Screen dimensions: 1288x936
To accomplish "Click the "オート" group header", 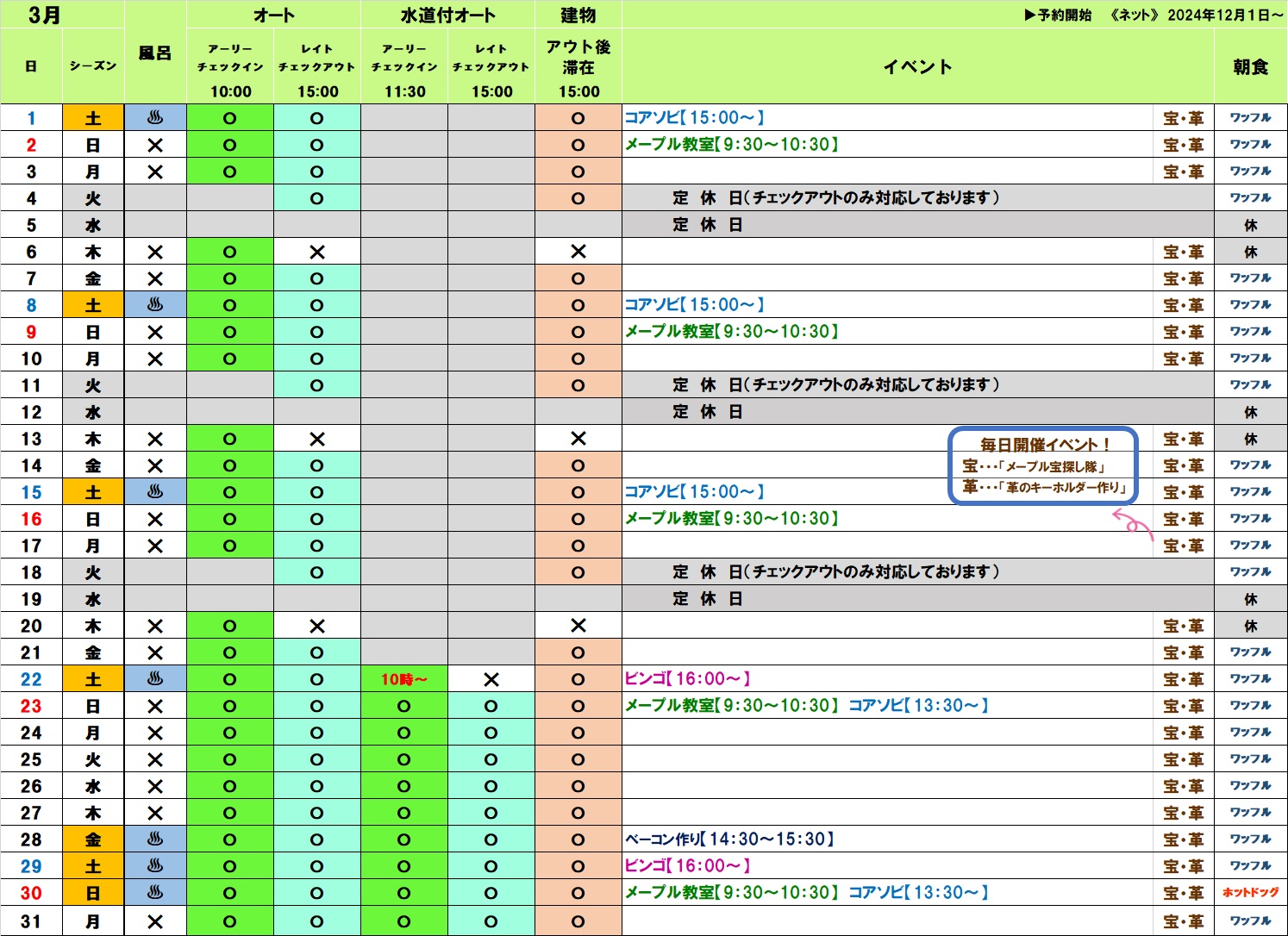I will click(274, 15).
